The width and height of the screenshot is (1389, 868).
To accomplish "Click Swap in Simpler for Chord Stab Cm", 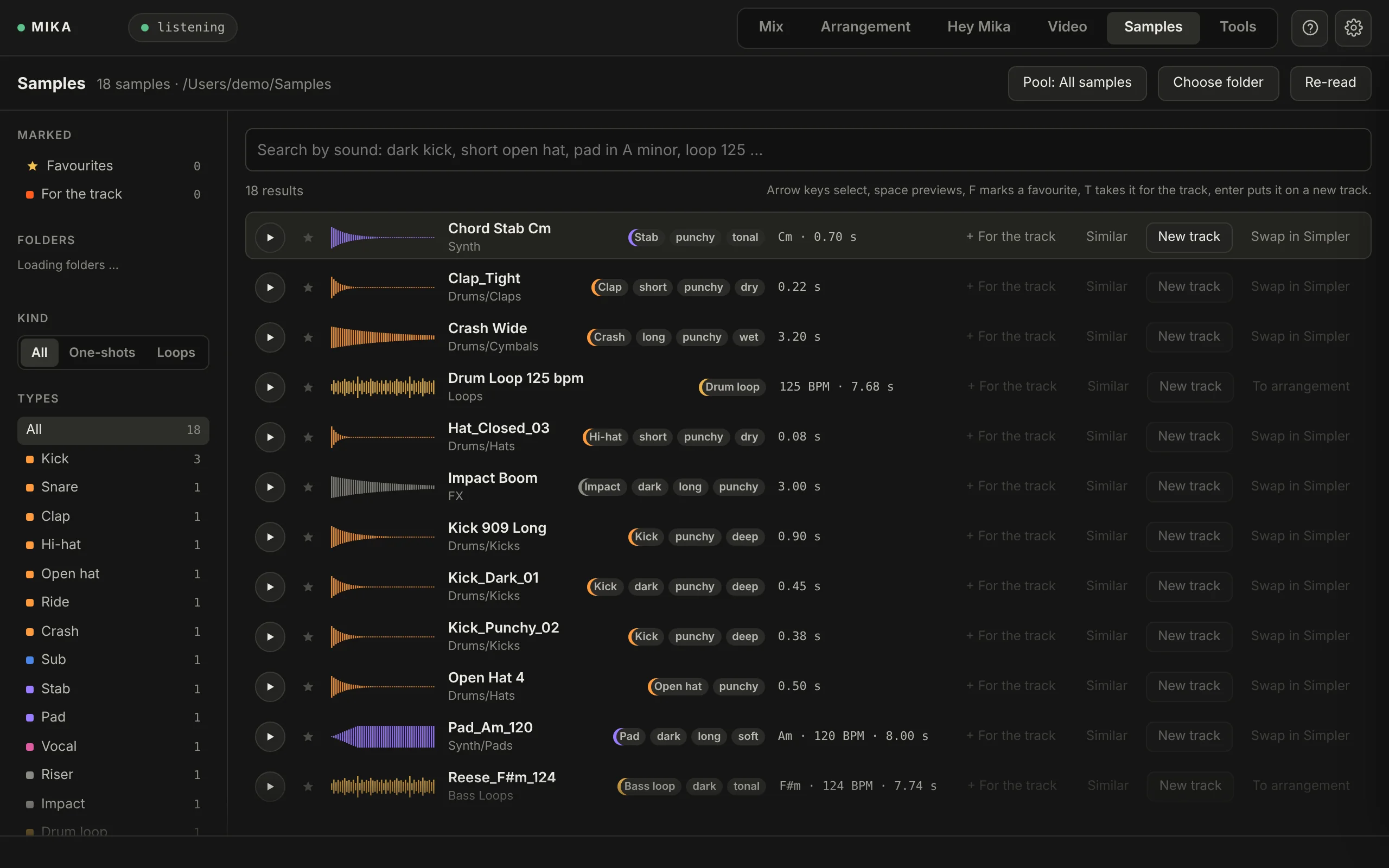I will pos(1300,237).
